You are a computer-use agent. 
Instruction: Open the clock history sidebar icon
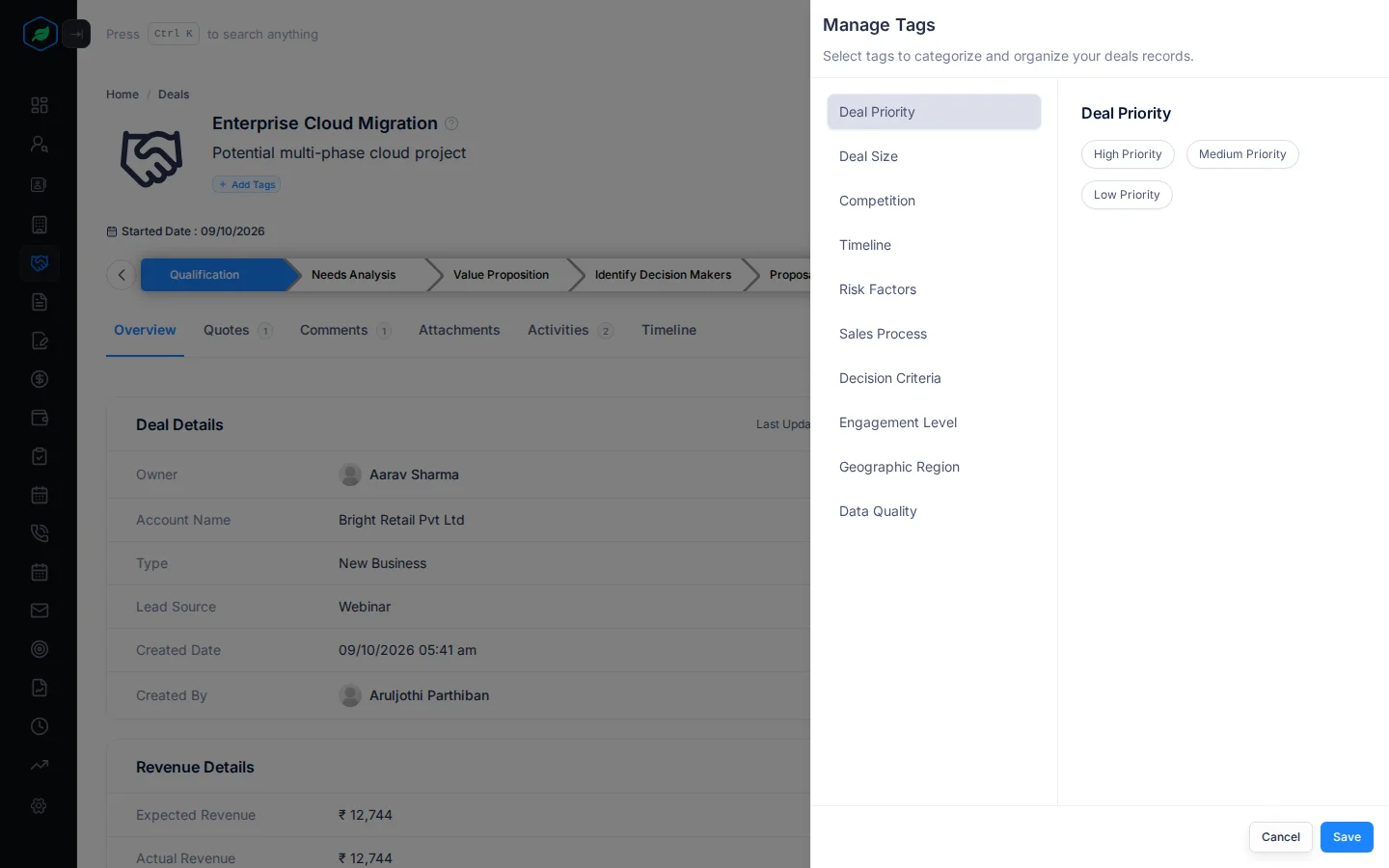pos(40,726)
